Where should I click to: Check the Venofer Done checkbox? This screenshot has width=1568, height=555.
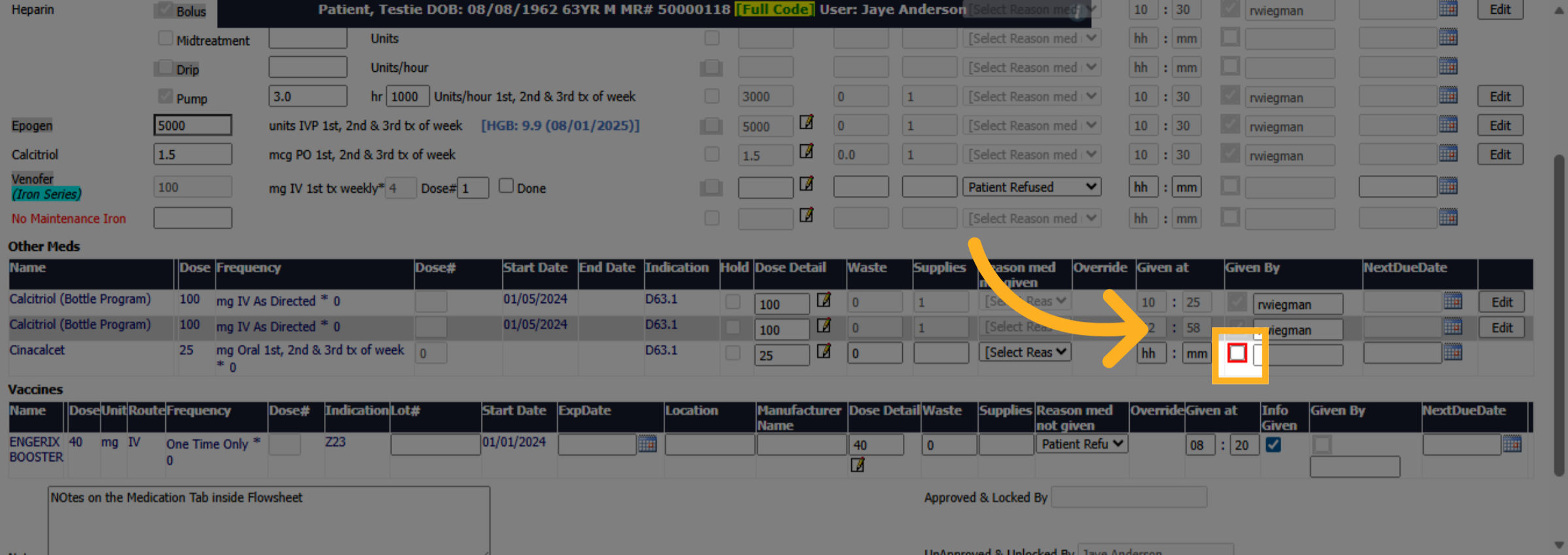click(x=506, y=185)
